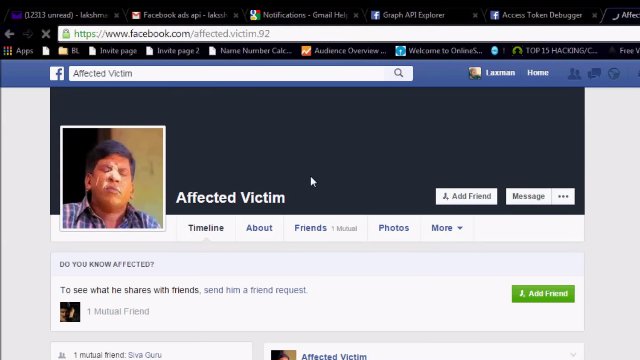This screenshot has height=360, width=640.
Task: Click Laxman profile name in header
Action: [500, 73]
